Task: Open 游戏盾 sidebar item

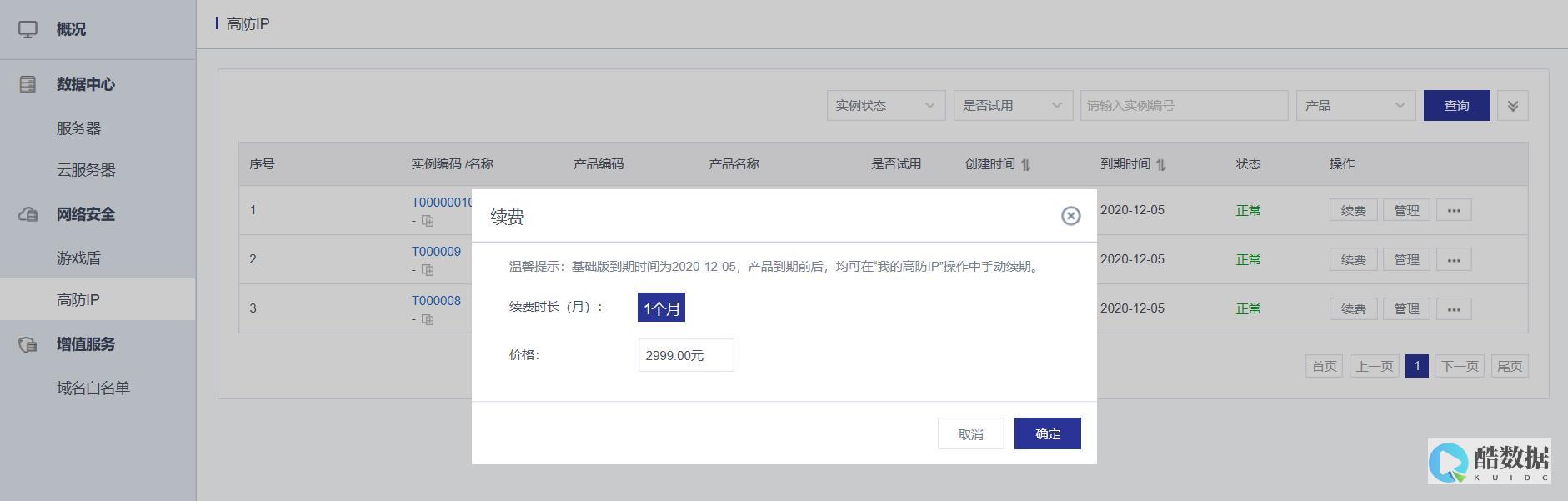Action: point(78,258)
